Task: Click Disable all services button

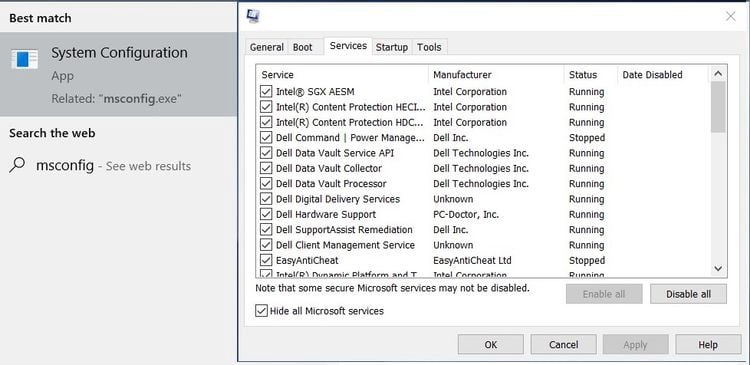Action: click(x=688, y=294)
